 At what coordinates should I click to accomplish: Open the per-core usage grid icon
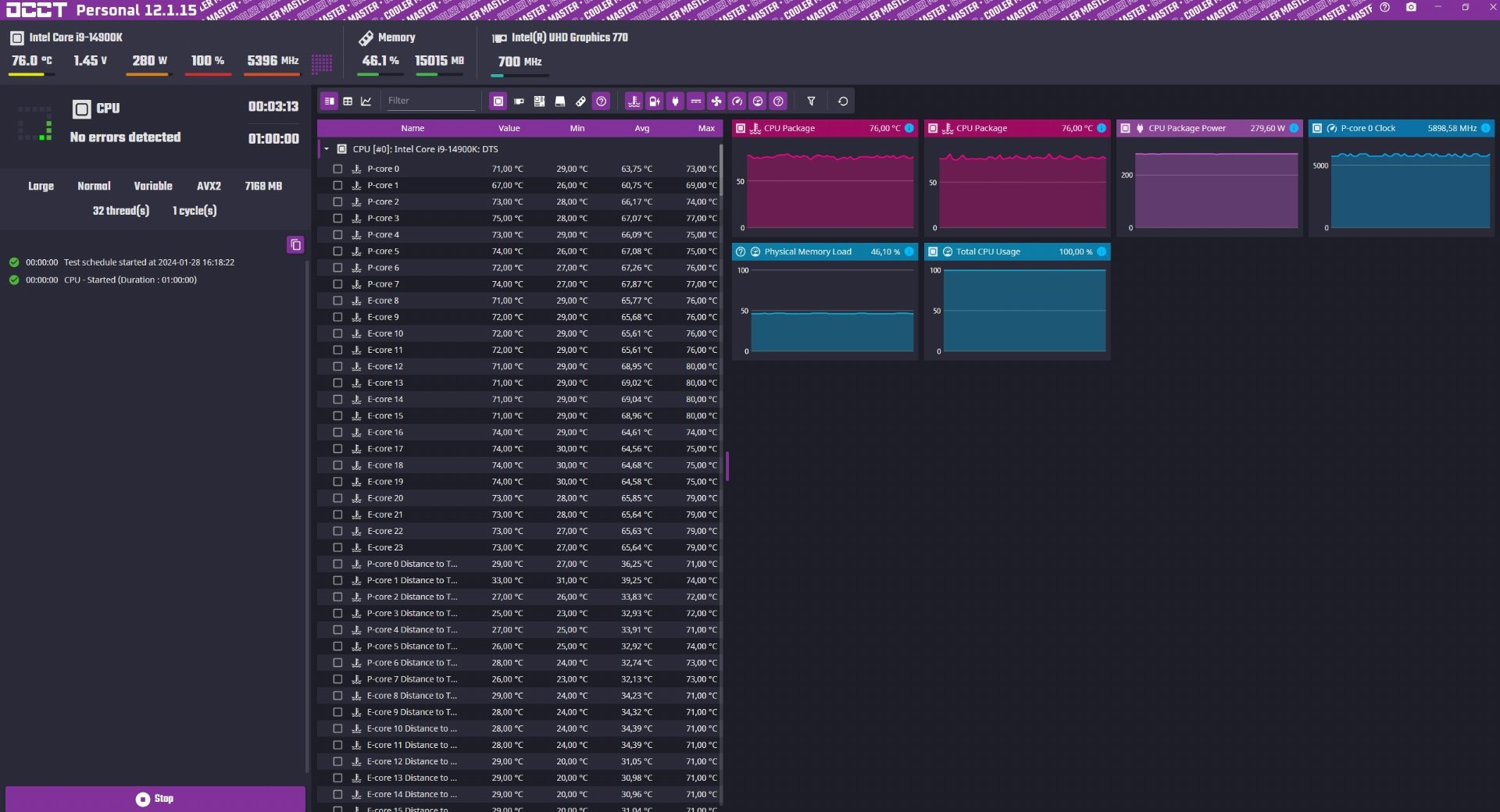pos(322,63)
